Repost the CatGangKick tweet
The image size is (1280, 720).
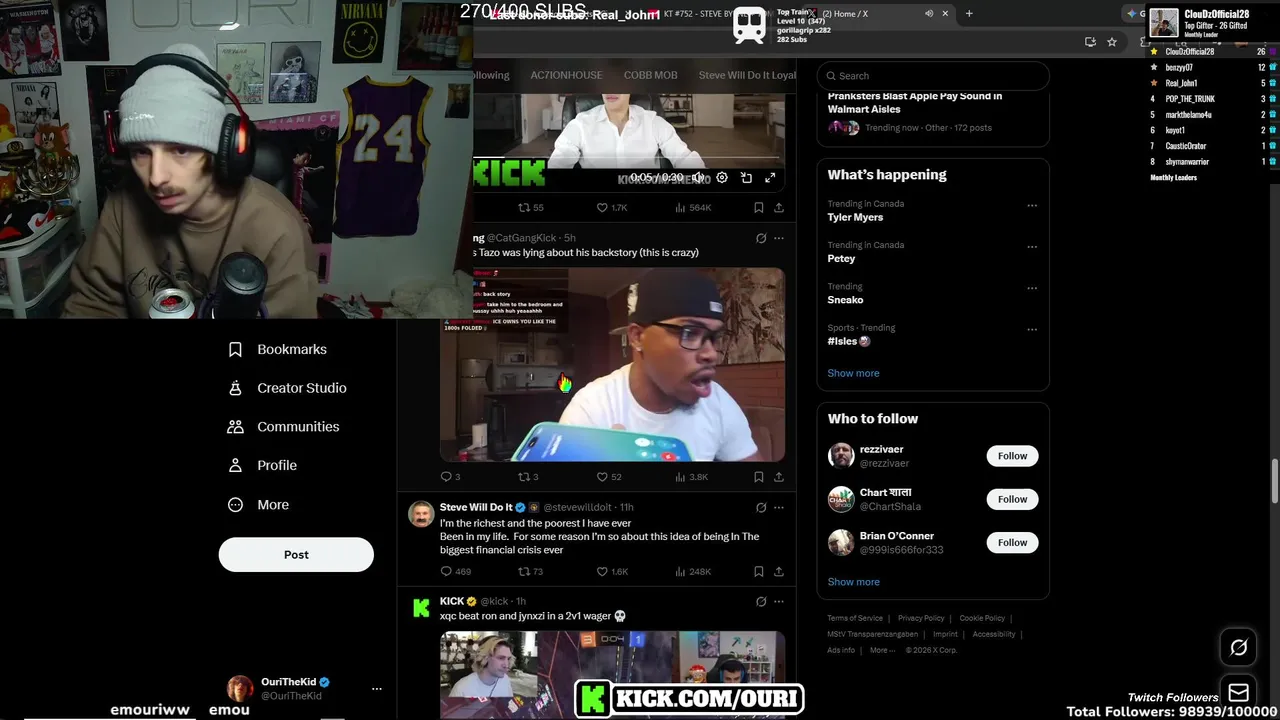[x=528, y=477]
